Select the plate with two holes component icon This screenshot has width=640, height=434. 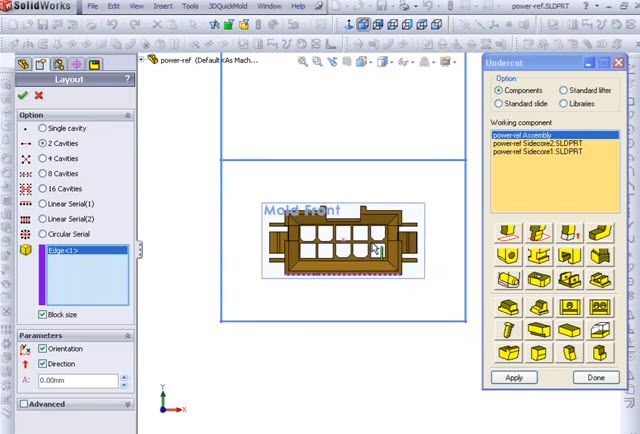tap(600, 307)
